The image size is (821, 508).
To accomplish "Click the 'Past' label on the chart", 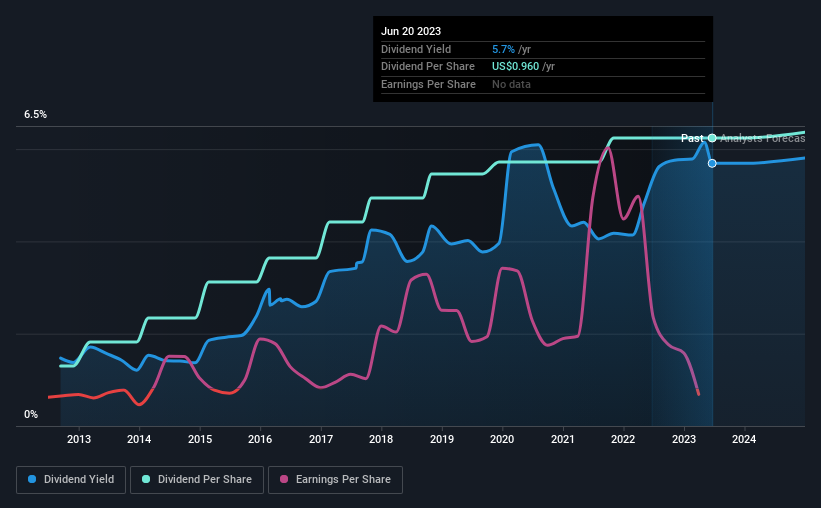I will point(692,138).
